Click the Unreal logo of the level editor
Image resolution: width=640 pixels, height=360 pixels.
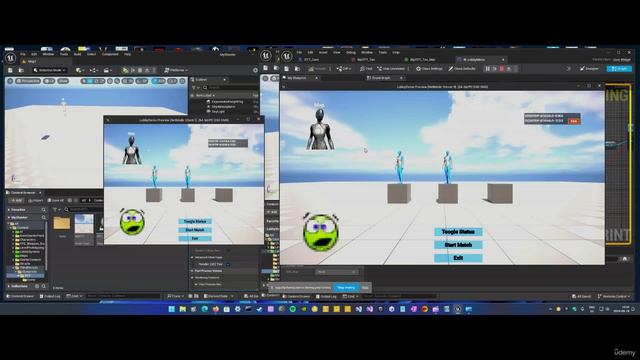tap(11, 58)
